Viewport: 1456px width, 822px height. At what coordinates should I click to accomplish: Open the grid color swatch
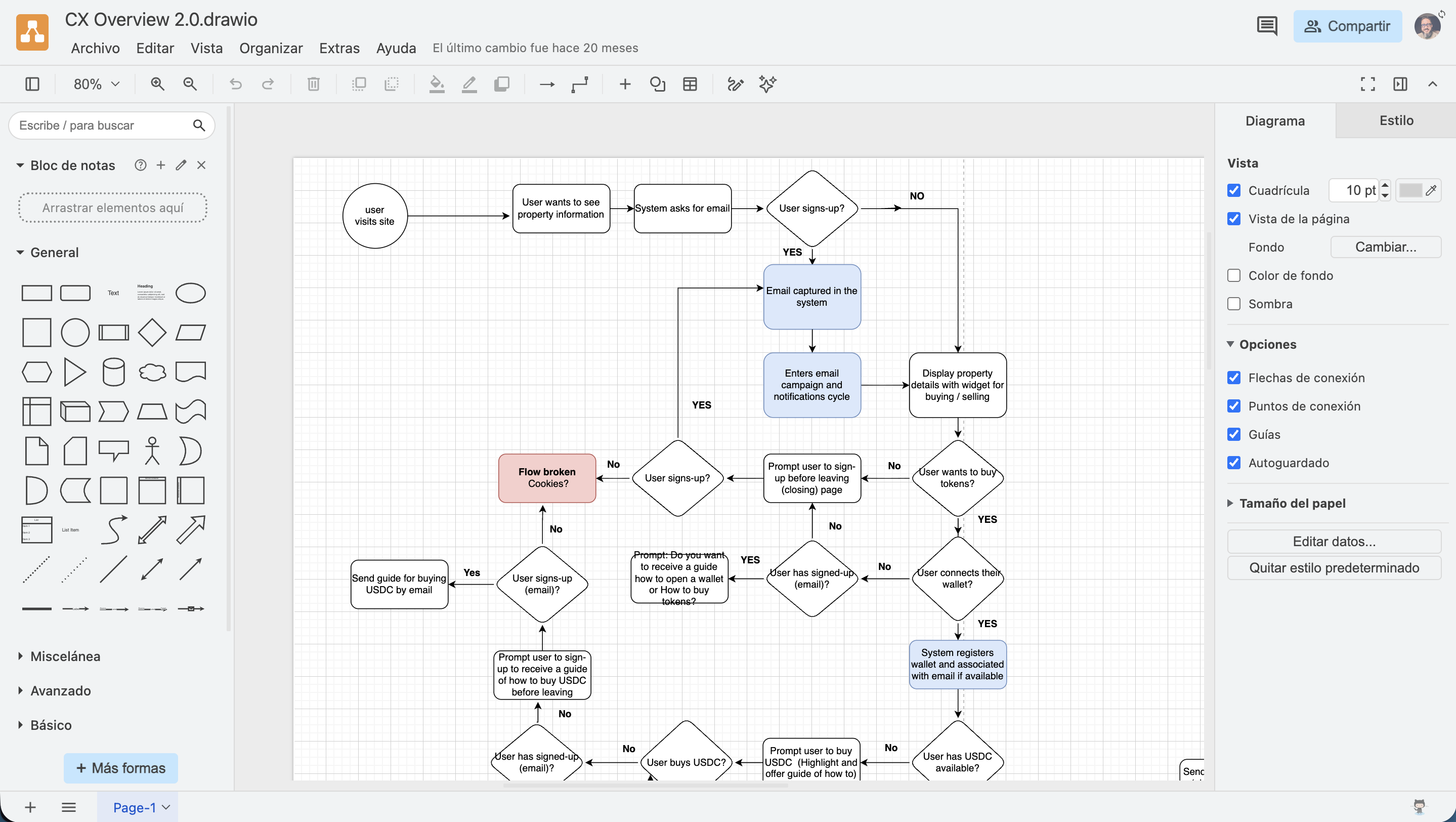1418,190
